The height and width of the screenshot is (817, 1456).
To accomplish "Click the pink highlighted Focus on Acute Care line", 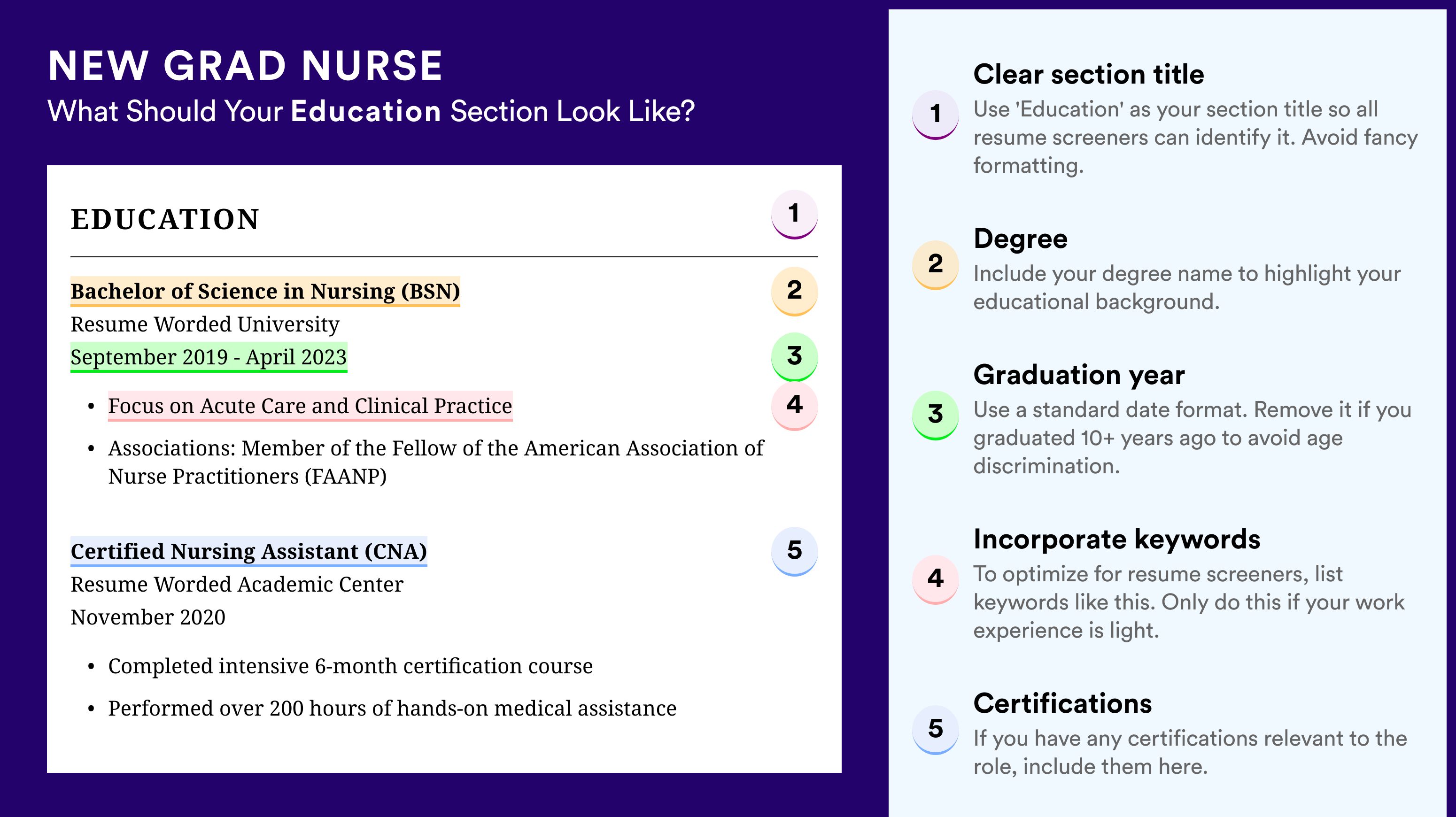I will coord(310,406).
